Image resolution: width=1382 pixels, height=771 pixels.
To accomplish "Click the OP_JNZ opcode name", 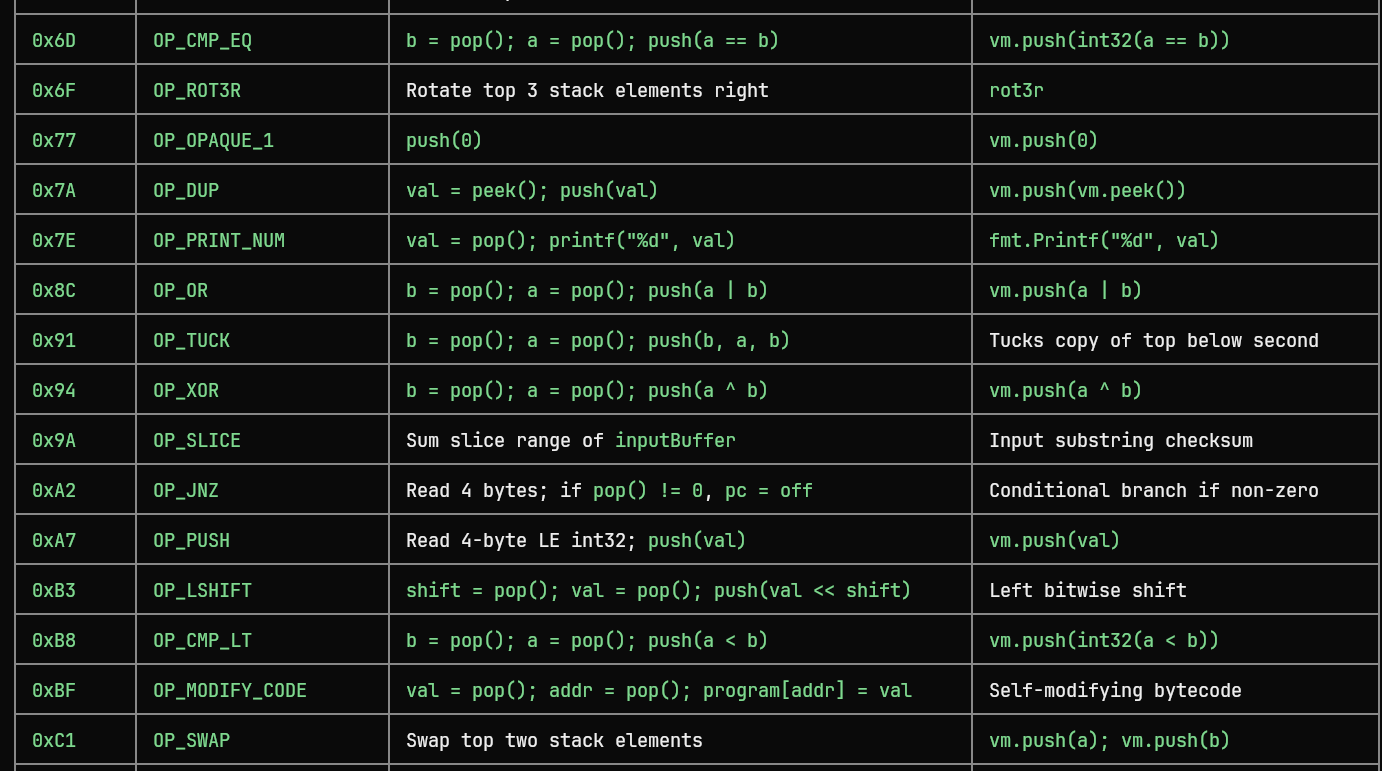I will tap(186, 491).
